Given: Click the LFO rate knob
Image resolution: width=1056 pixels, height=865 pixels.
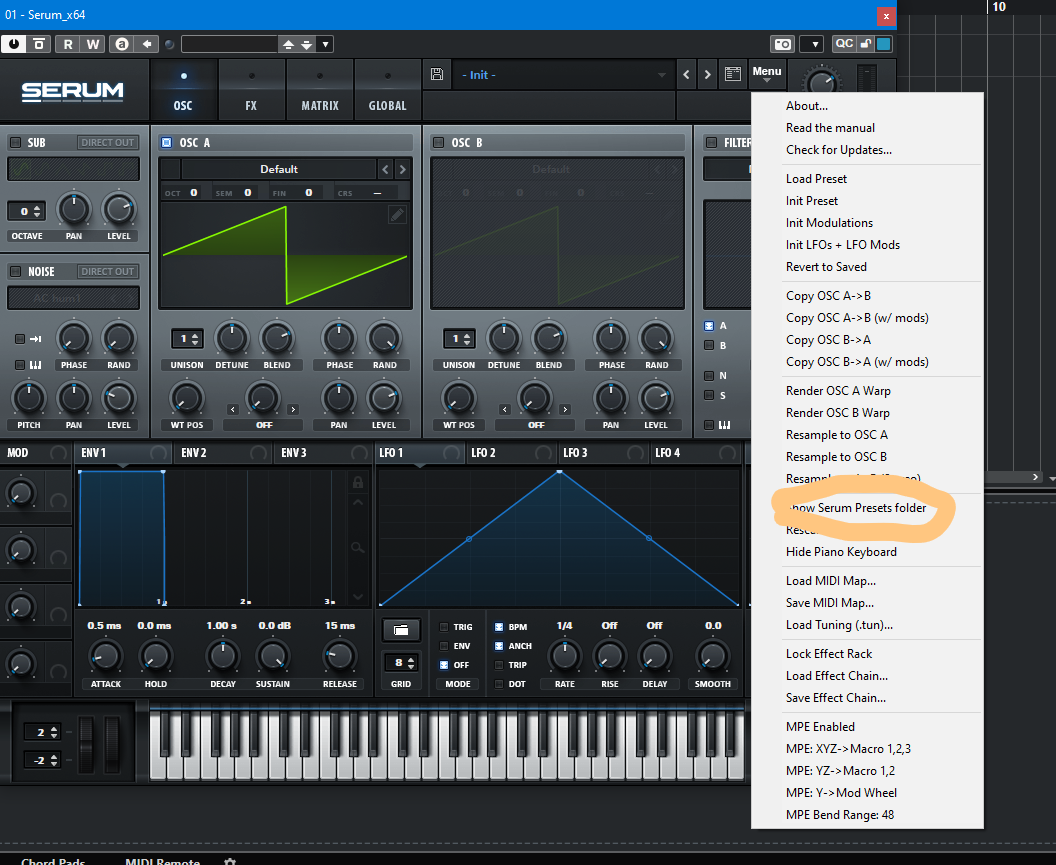Looking at the screenshot, I should (x=564, y=655).
